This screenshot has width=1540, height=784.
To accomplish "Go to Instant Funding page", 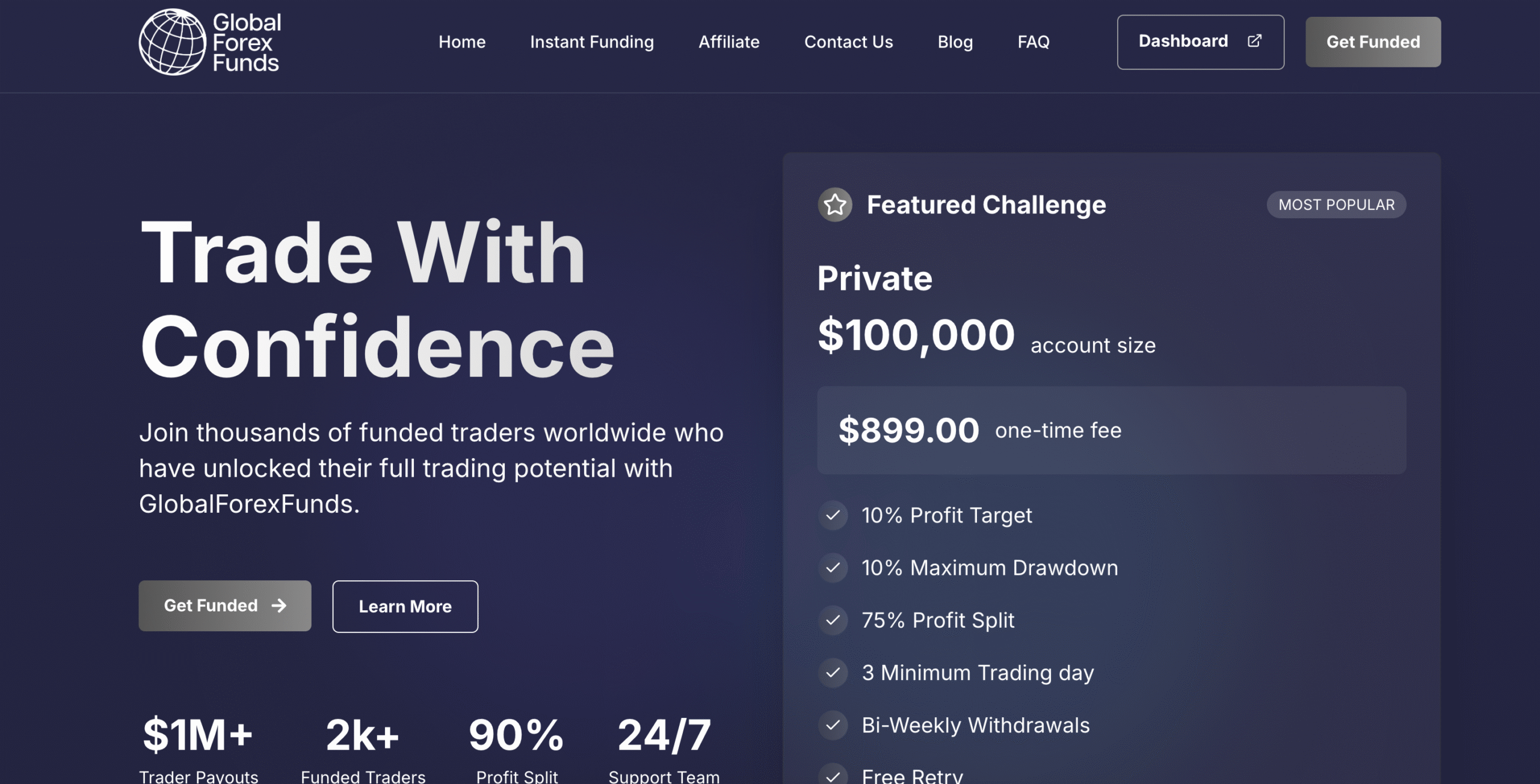I will [592, 42].
